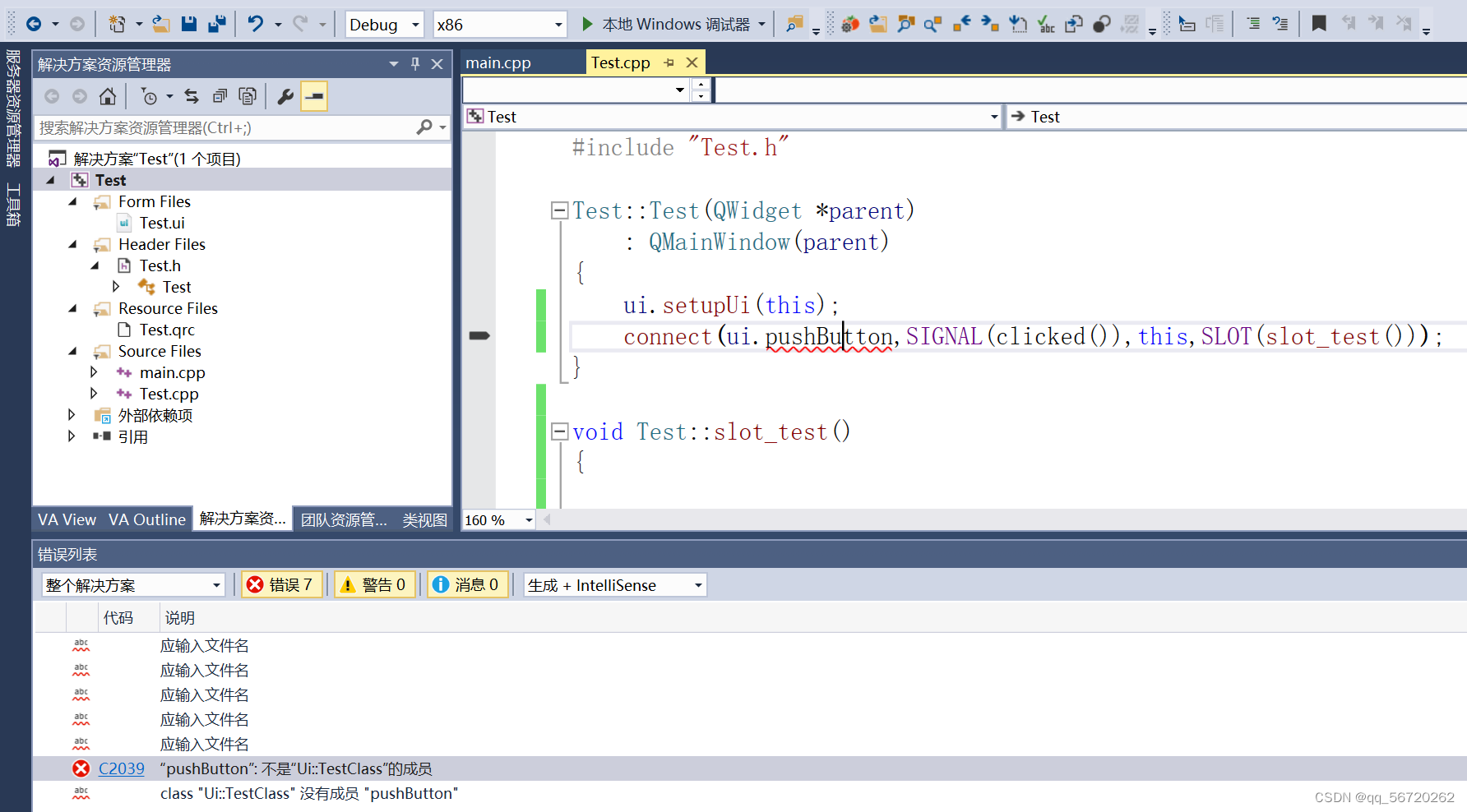Image resolution: width=1467 pixels, height=812 pixels.
Task: Select the Save All toolbar icon
Action: point(217,24)
